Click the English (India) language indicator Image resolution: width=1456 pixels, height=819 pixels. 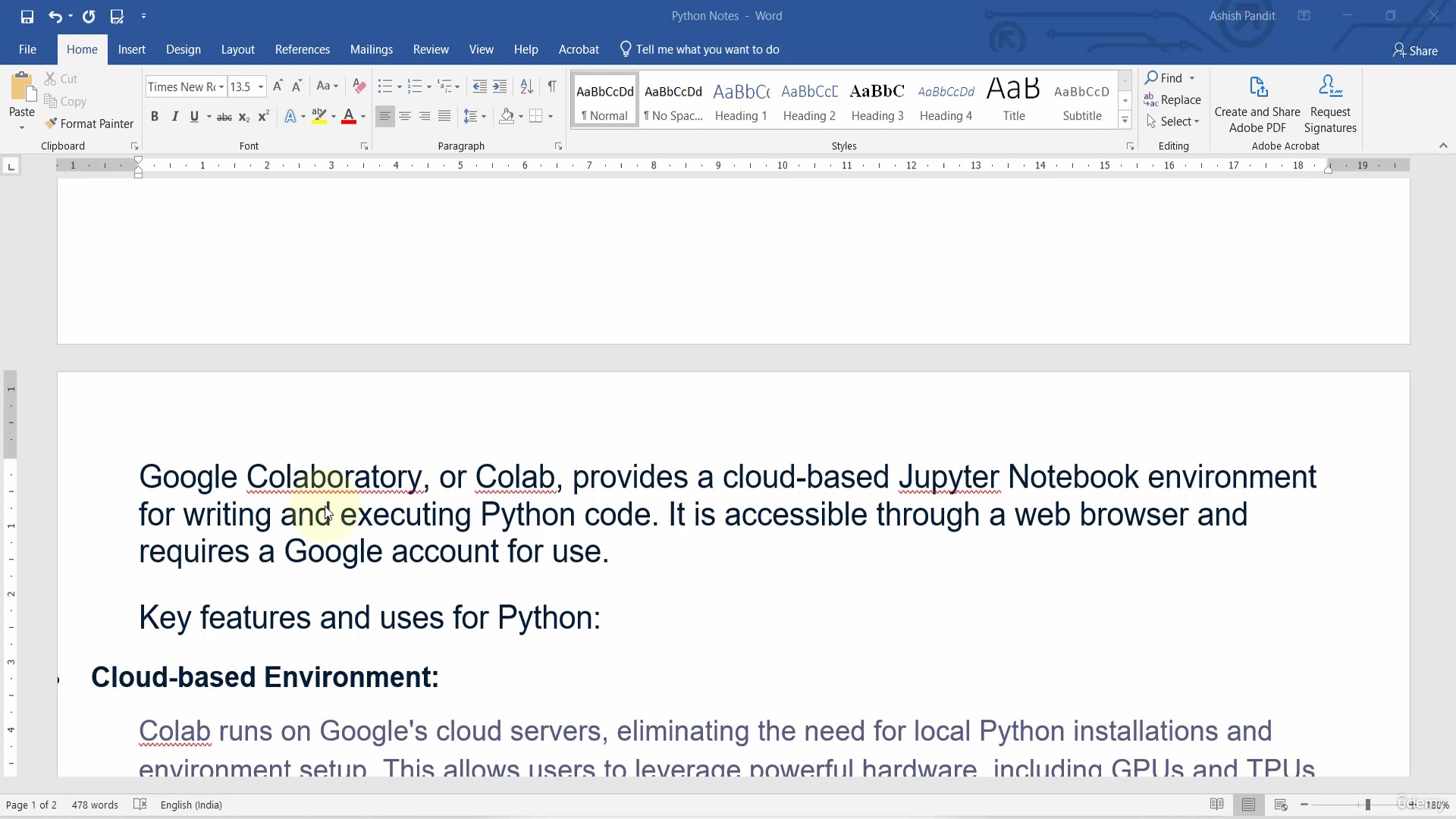pos(191,805)
